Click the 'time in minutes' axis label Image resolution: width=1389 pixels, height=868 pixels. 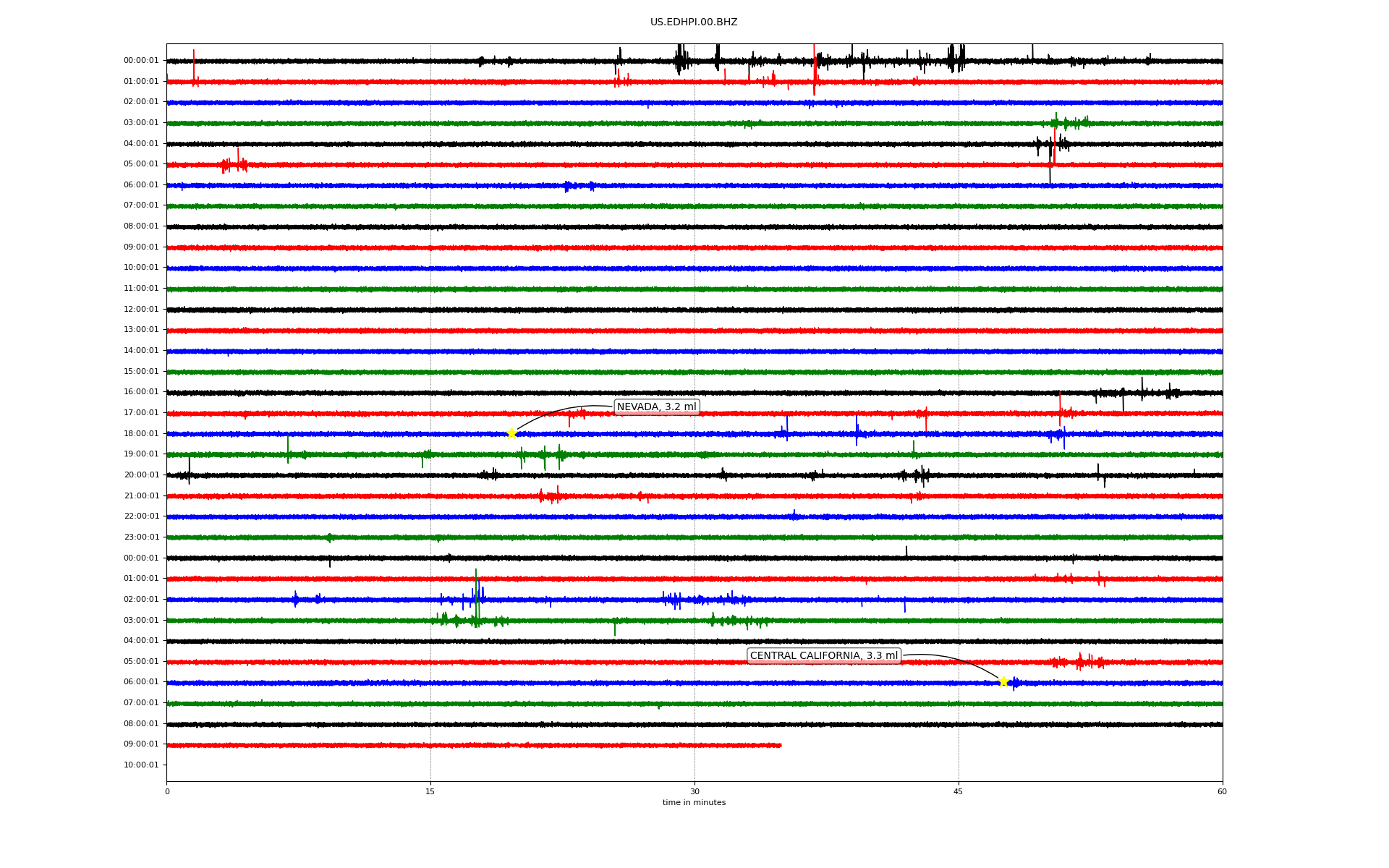pos(694,802)
